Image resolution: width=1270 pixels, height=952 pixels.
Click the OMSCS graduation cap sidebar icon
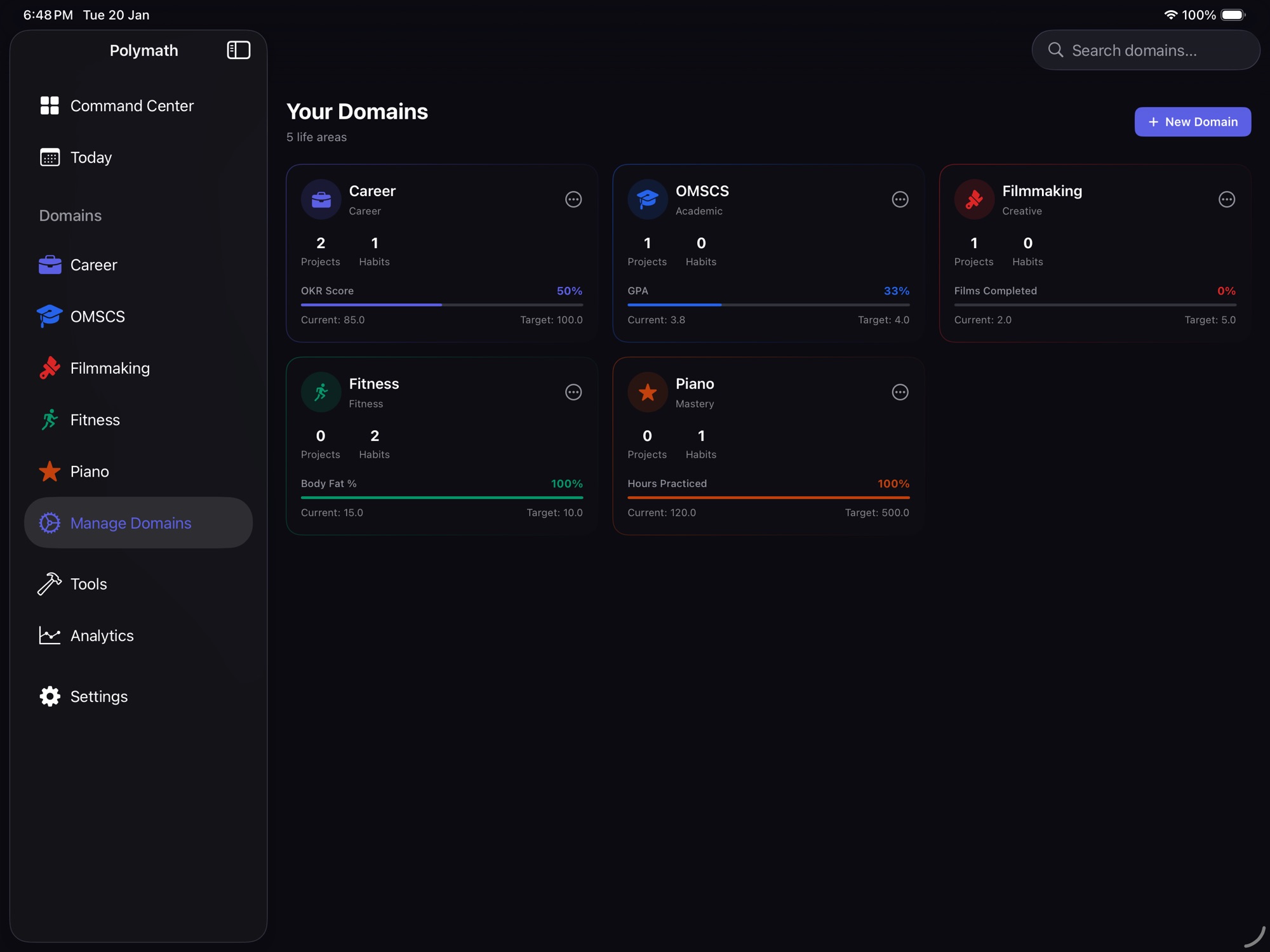coord(50,316)
